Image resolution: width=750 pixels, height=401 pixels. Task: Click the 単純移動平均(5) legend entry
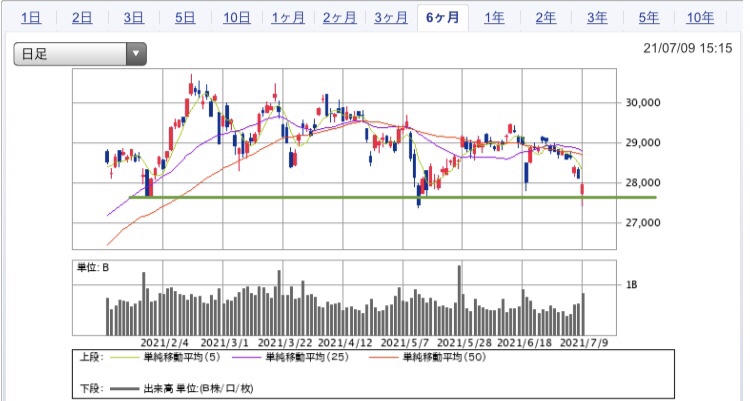165,357
